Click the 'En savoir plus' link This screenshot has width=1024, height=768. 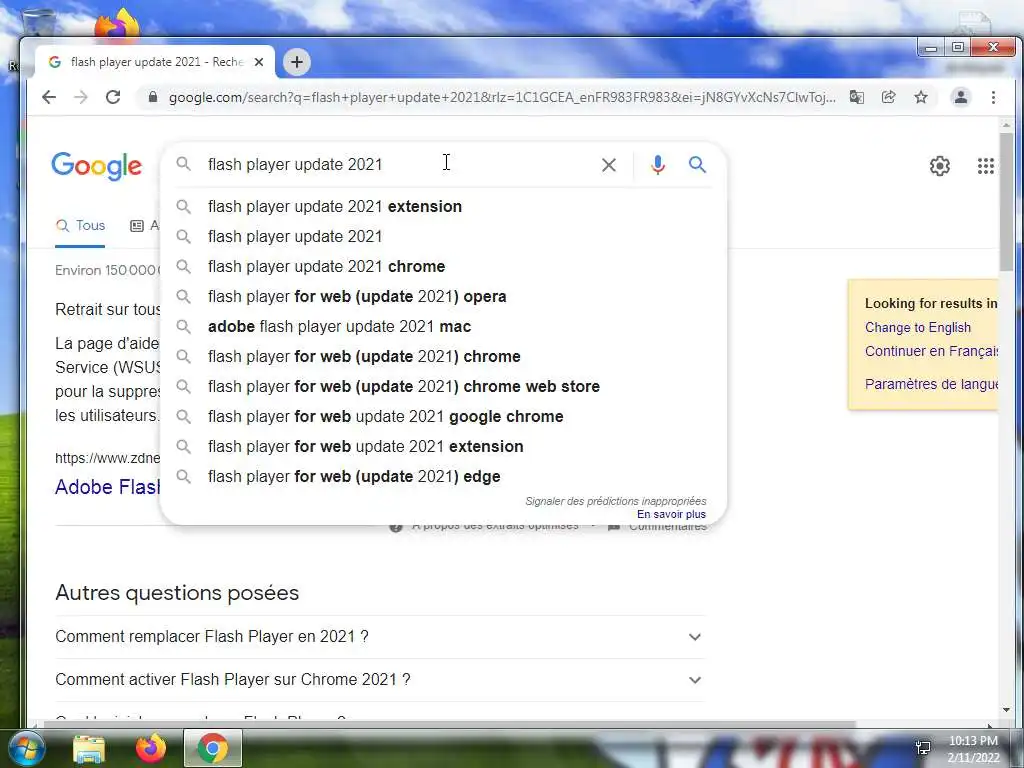point(671,515)
